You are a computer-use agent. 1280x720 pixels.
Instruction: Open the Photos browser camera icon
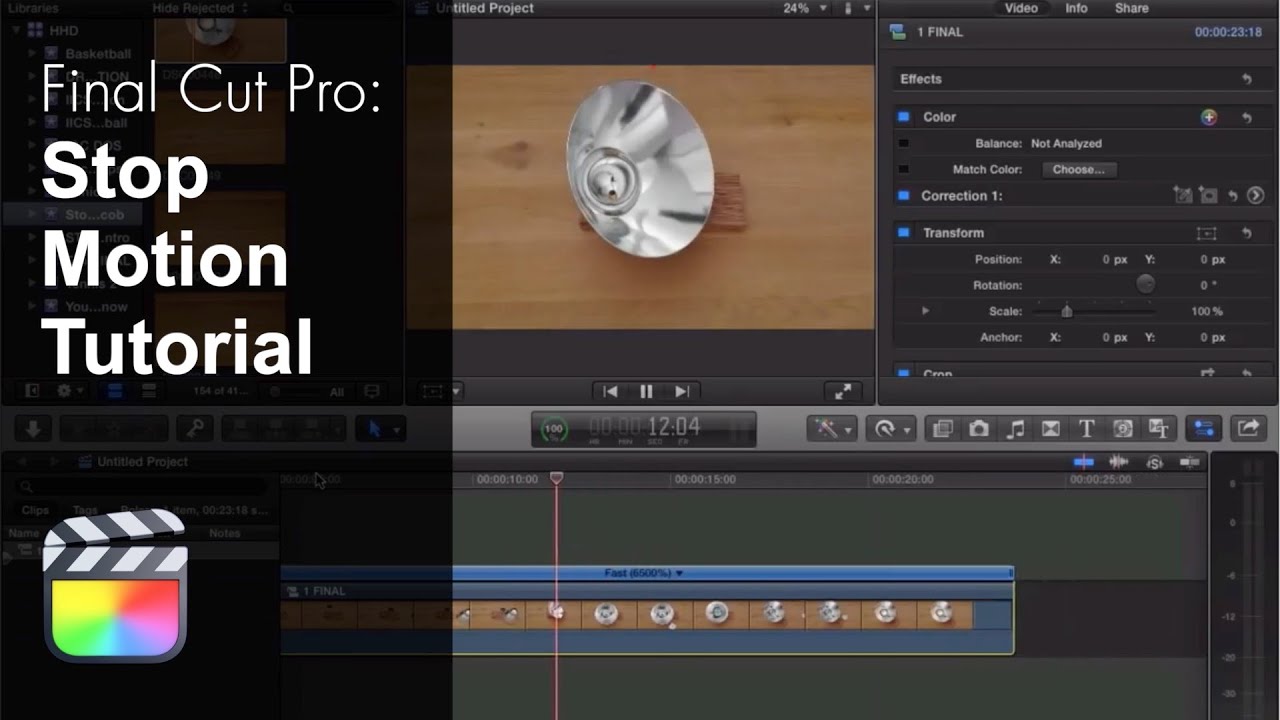coord(979,429)
